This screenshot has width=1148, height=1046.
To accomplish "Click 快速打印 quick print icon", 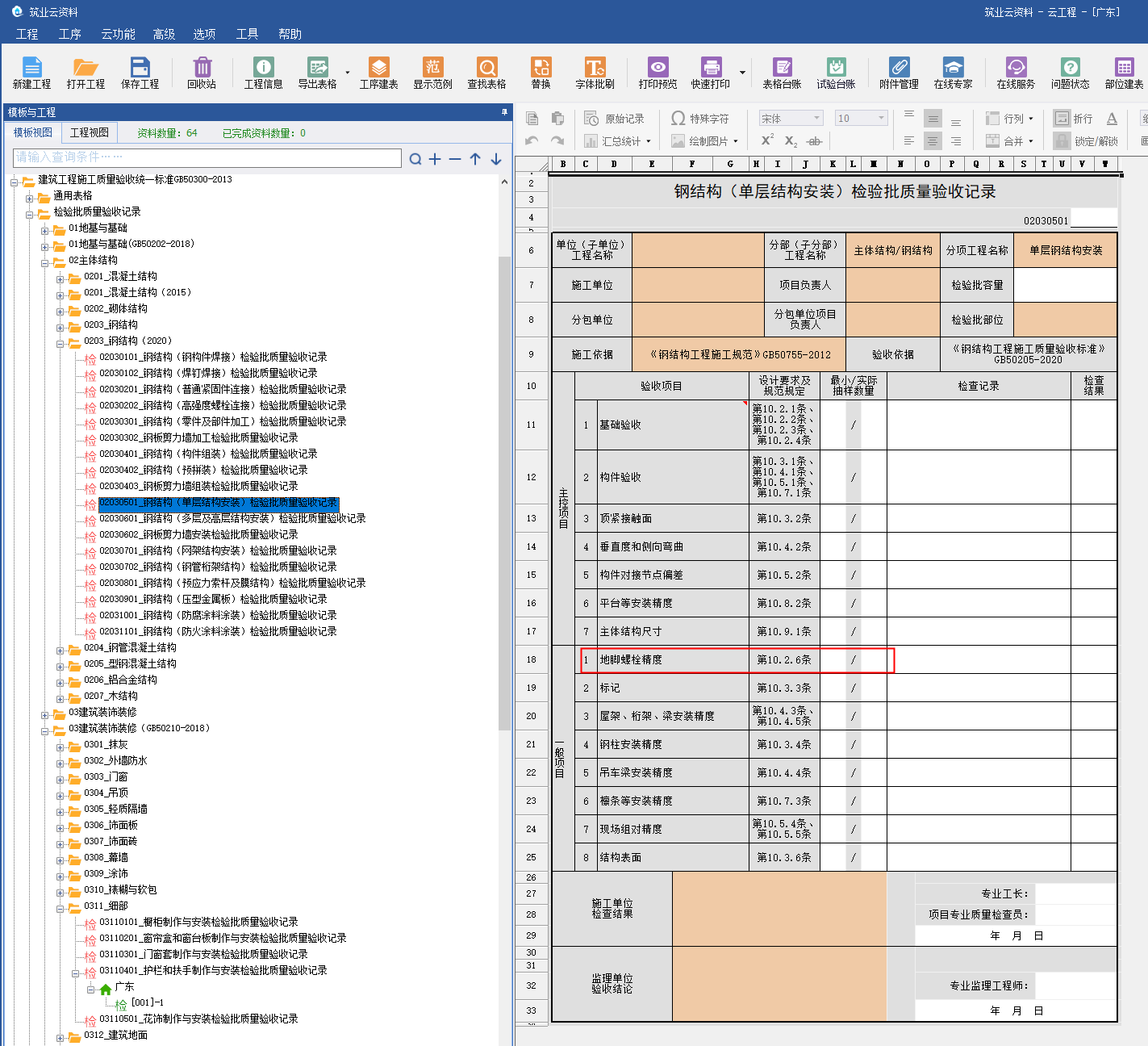I will [x=710, y=73].
